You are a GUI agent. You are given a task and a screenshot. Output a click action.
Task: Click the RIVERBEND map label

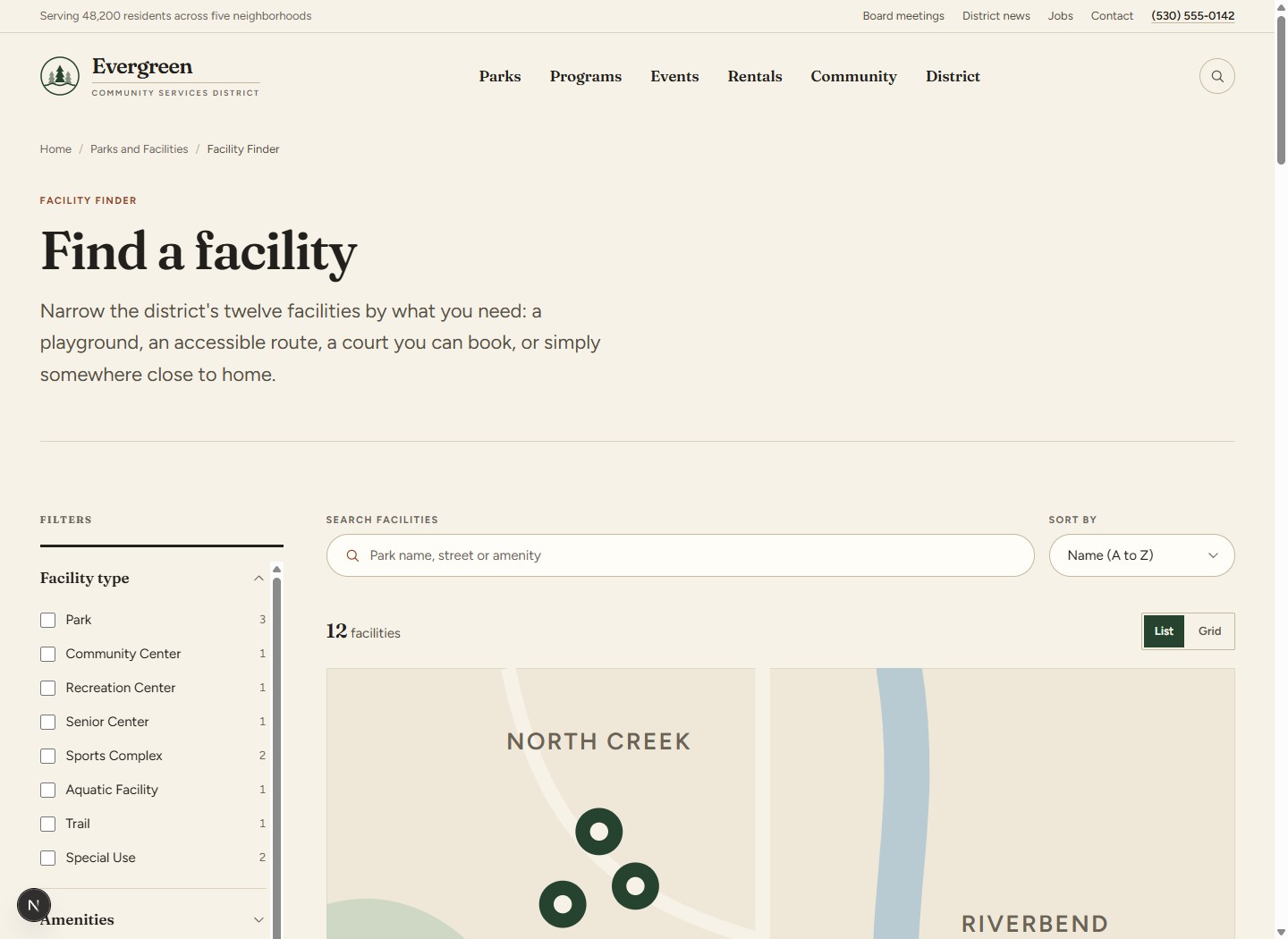1035,924
